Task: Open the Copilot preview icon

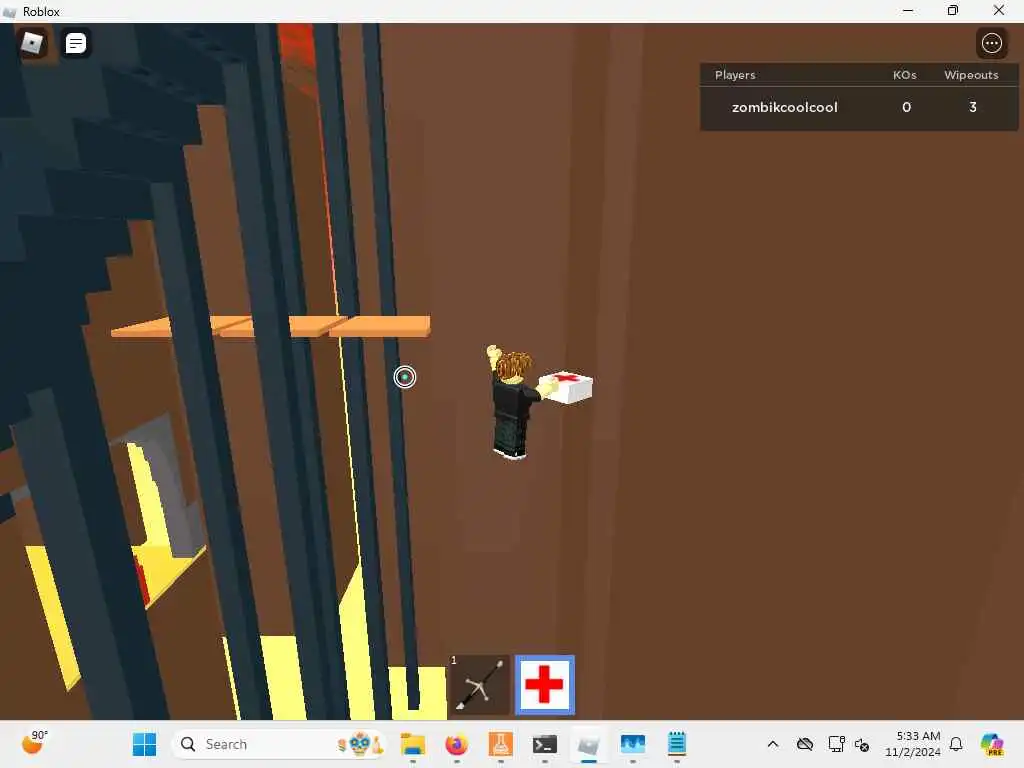Action: (x=992, y=744)
